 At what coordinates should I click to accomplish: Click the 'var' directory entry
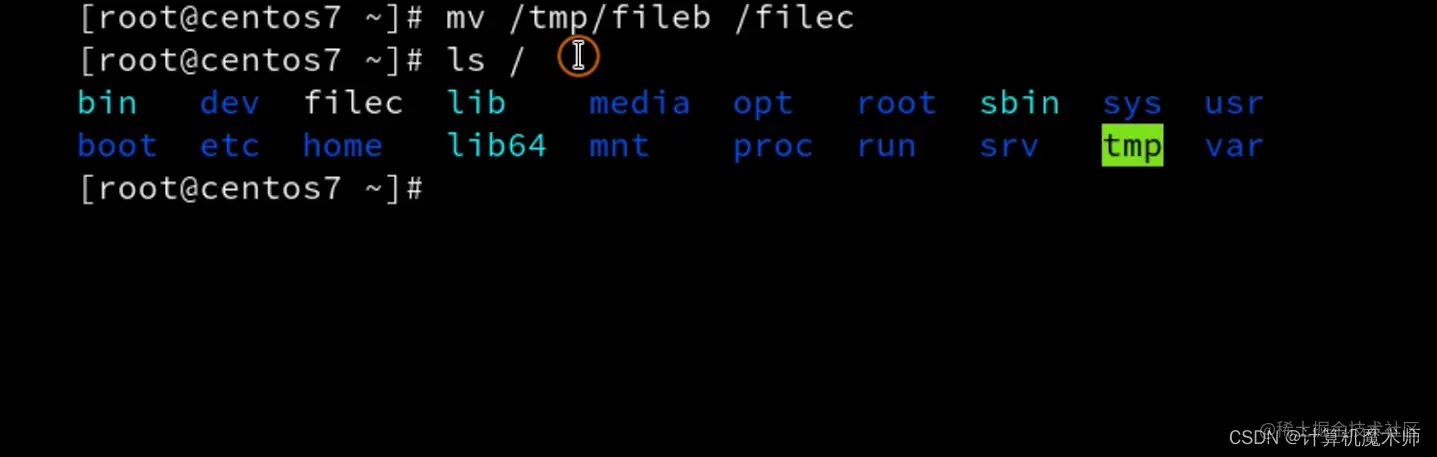click(1235, 147)
